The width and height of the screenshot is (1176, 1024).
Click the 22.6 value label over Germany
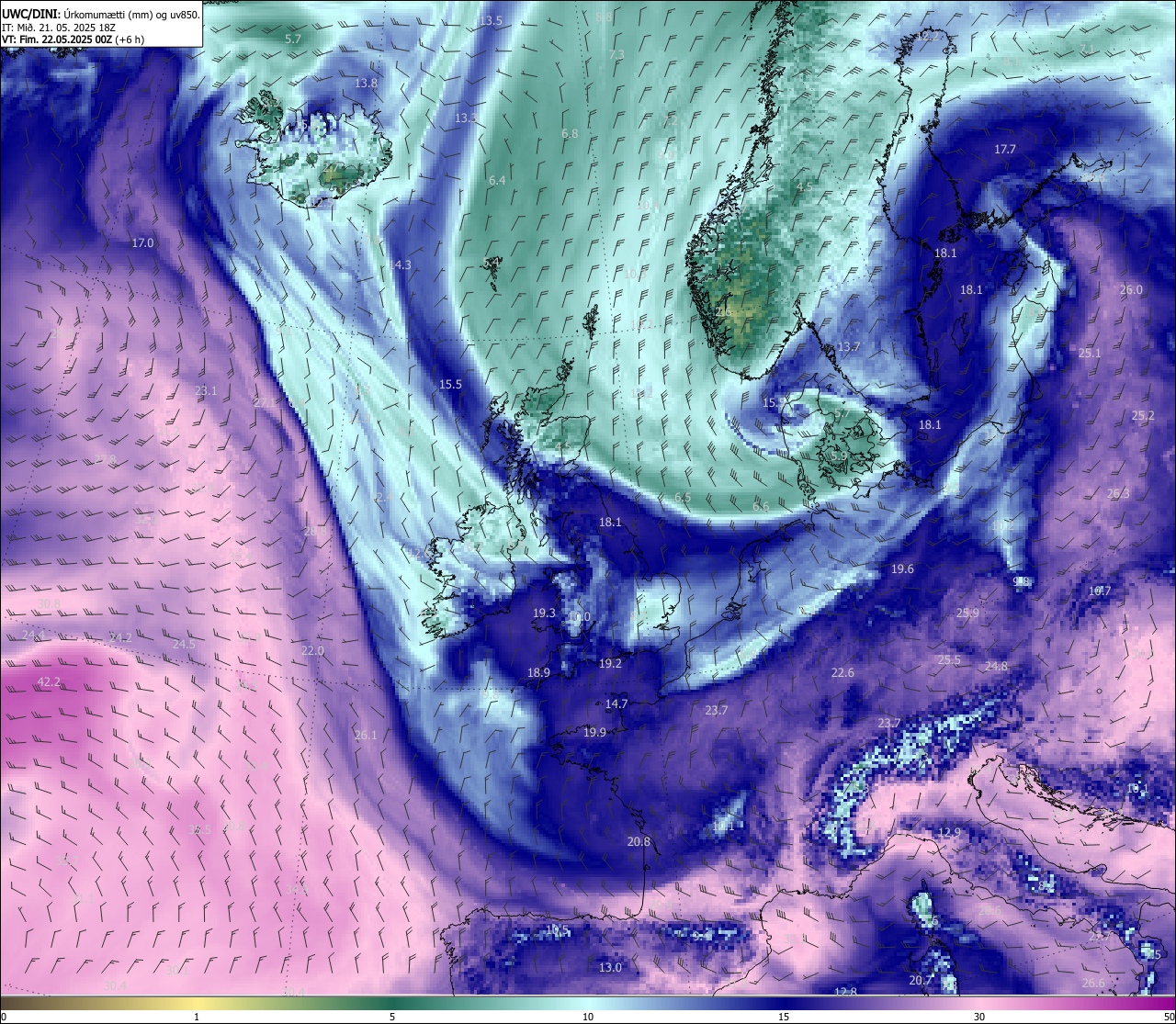(x=842, y=672)
